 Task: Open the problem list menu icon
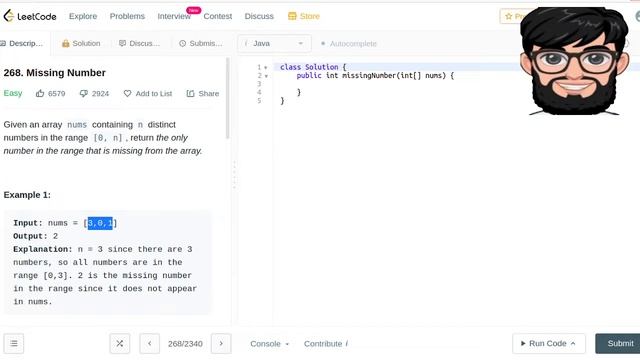[x=14, y=344]
